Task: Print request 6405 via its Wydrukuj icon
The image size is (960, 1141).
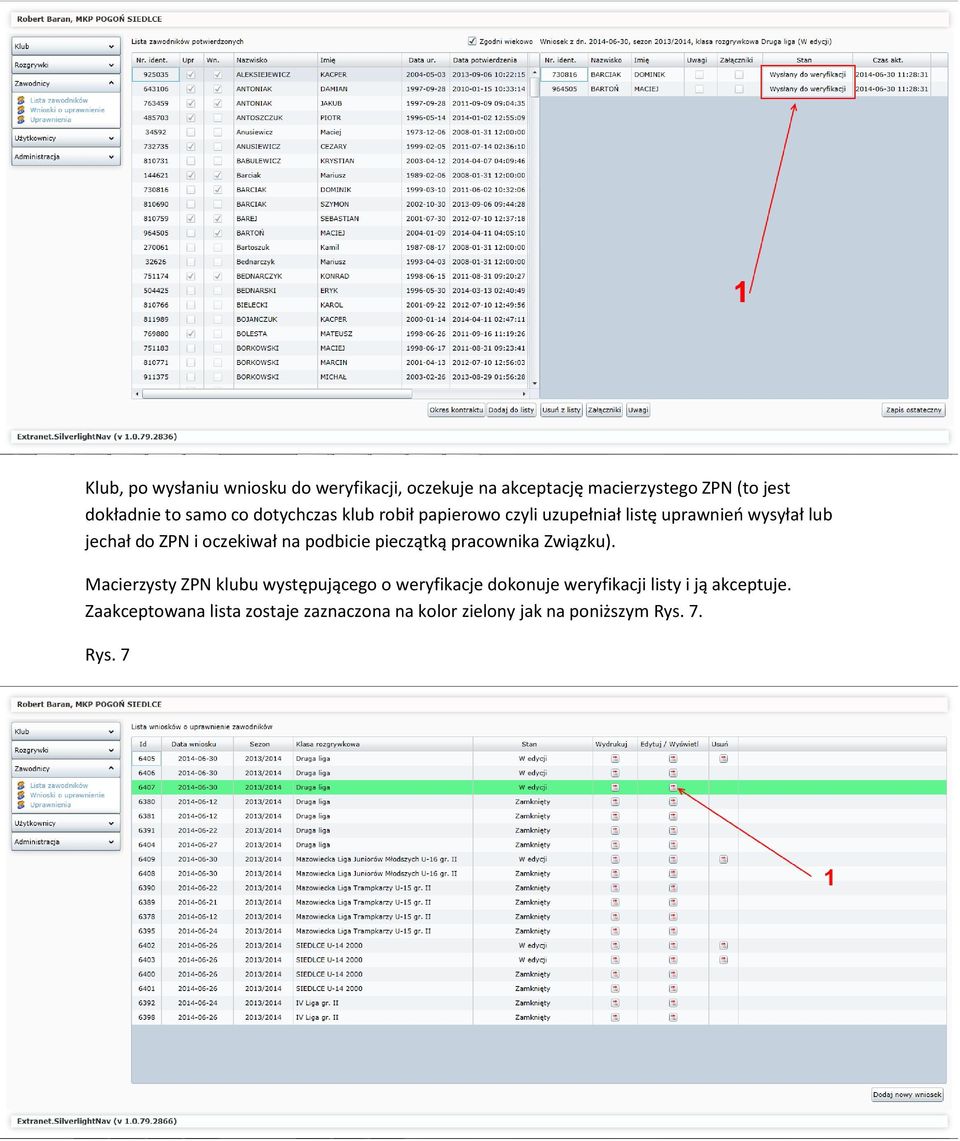Action: pos(615,758)
